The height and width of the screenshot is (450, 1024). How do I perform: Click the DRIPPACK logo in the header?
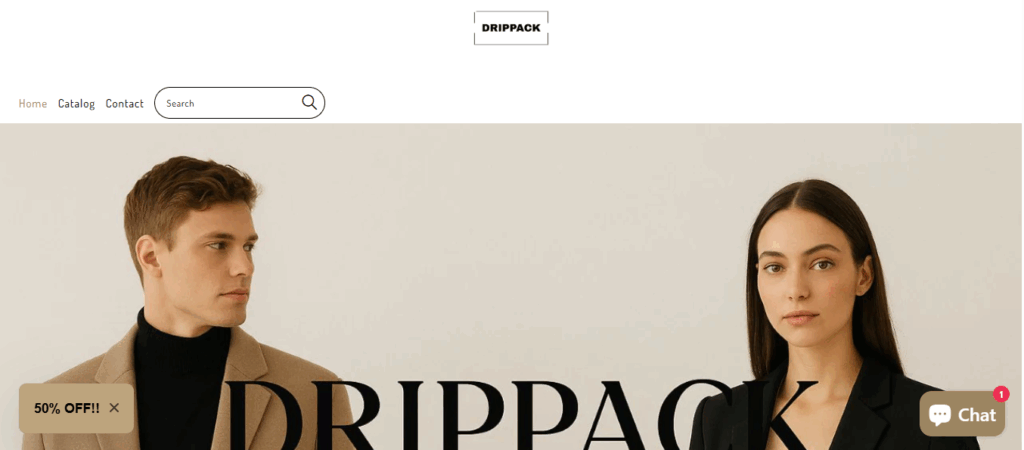tap(511, 28)
